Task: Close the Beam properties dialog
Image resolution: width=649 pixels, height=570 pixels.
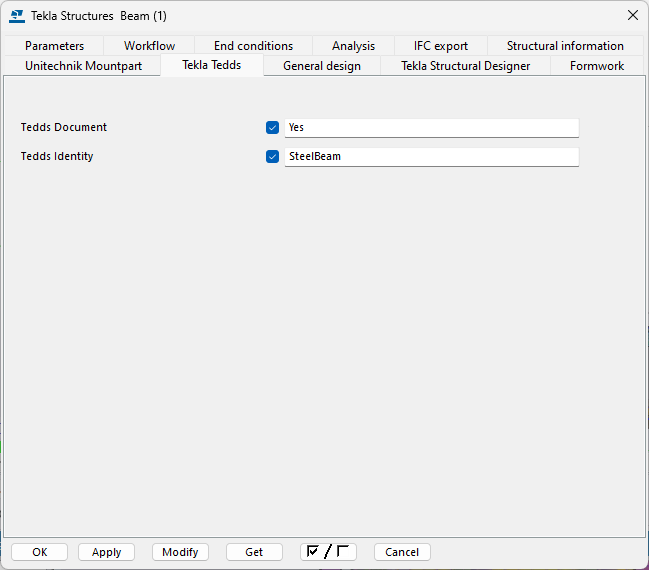Action: coord(632,15)
